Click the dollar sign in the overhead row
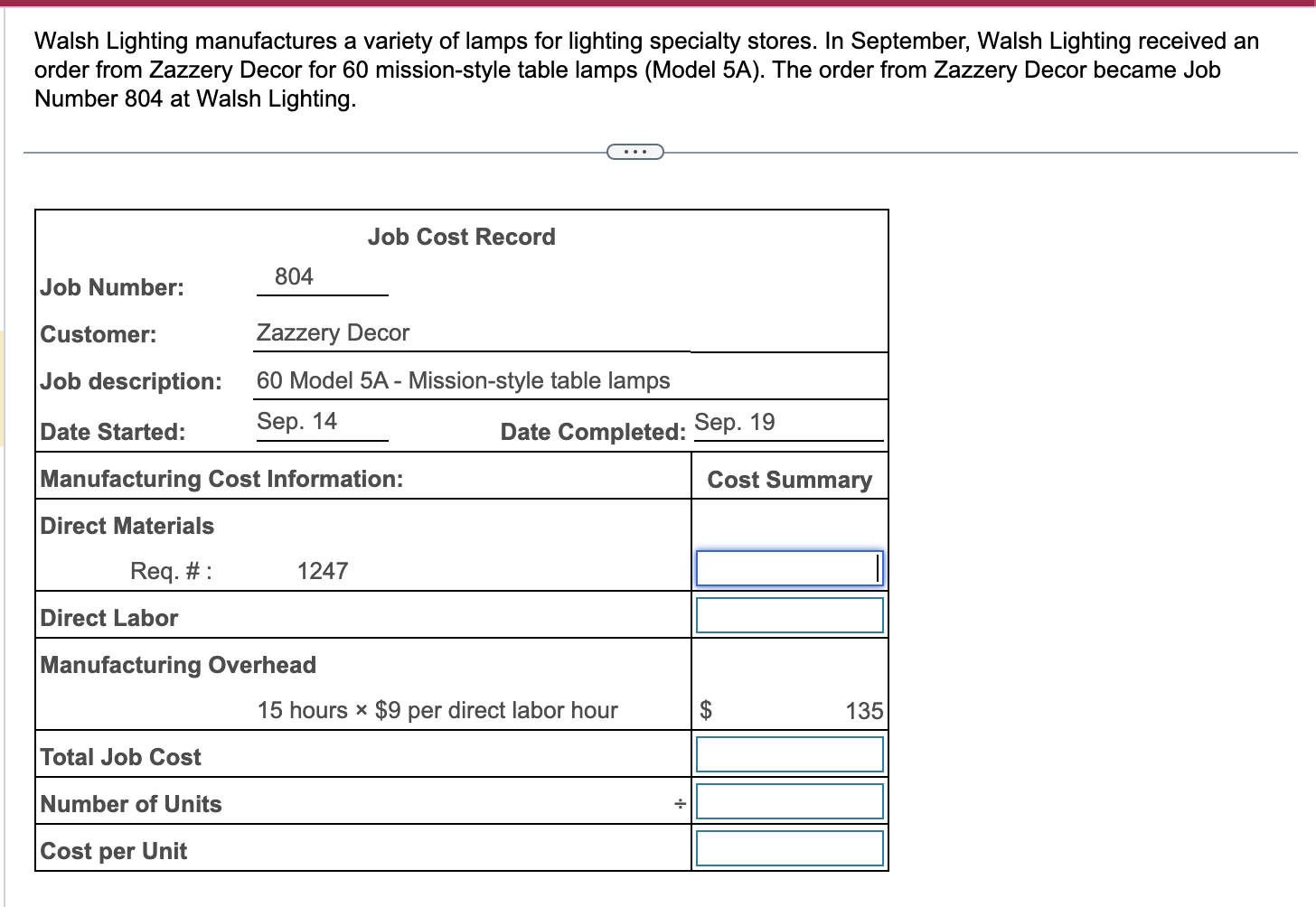Image resolution: width=1316 pixels, height=907 pixels. click(707, 710)
